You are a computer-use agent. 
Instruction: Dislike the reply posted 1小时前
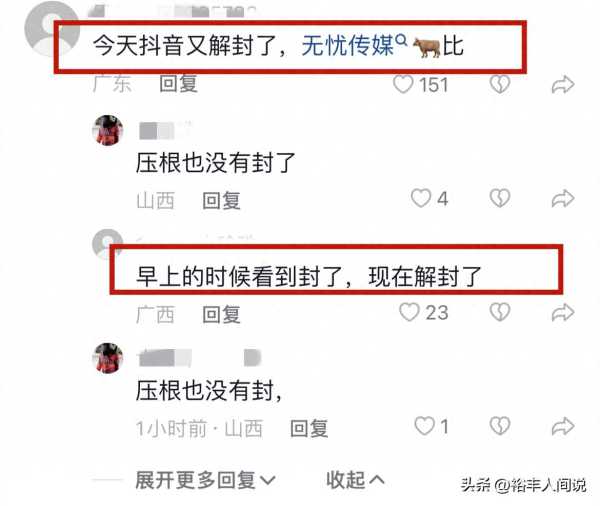(x=500, y=426)
